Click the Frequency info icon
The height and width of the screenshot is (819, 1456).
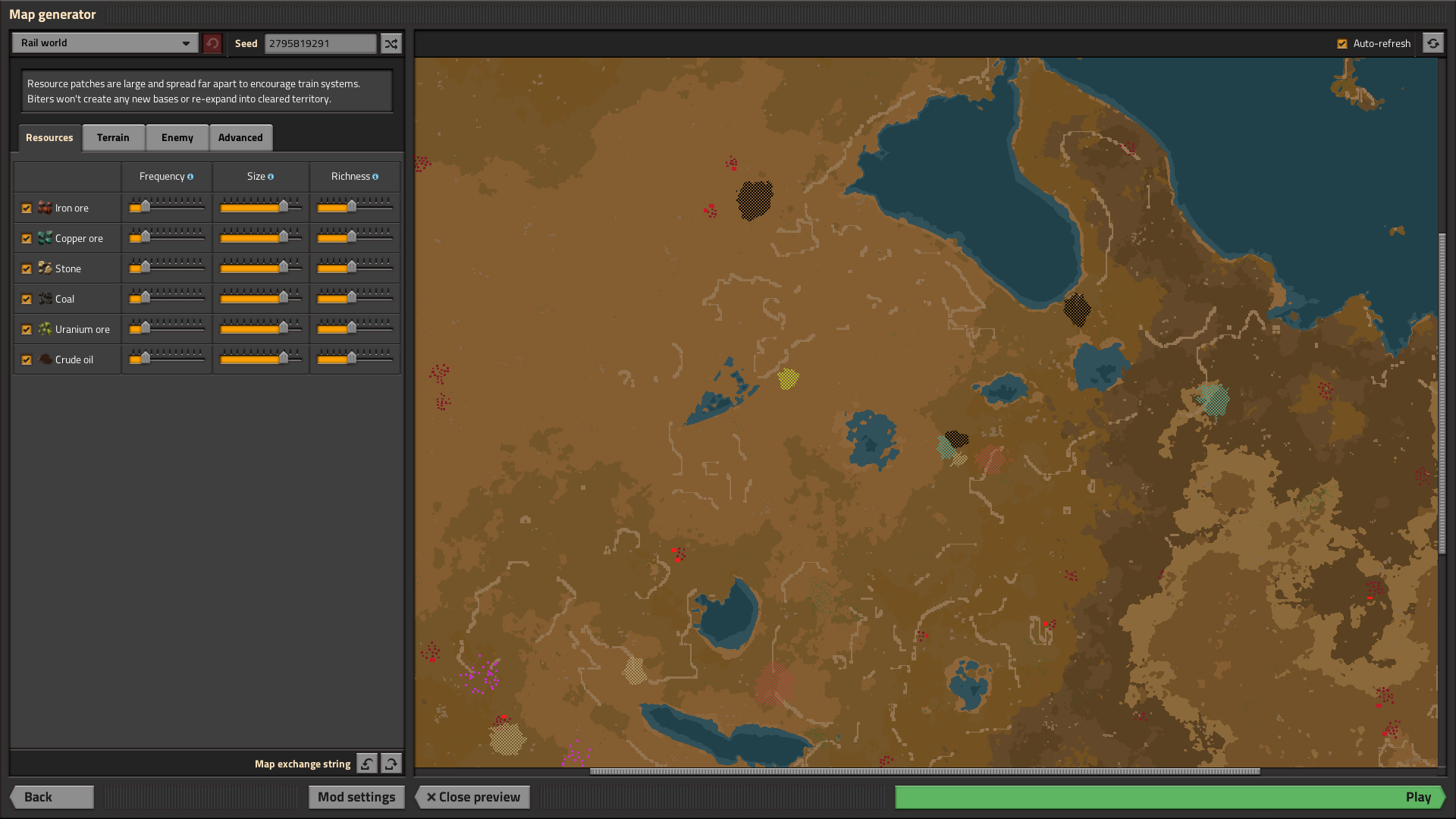coord(190,177)
